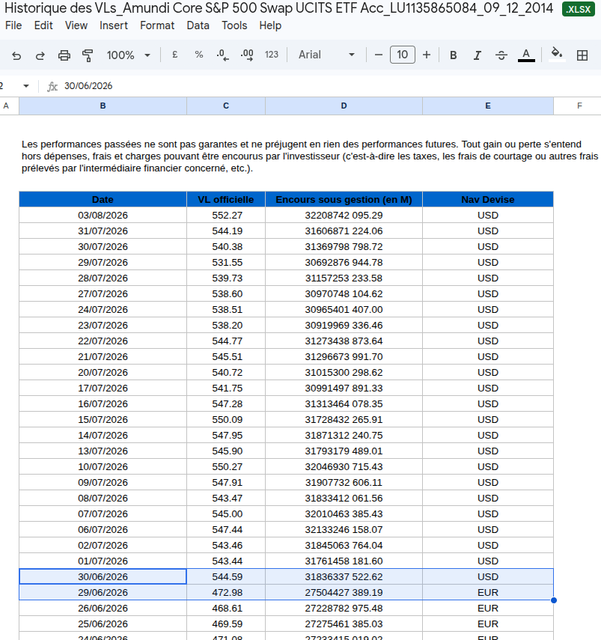This screenshot has width=601, height=640.
Task: Open the View menu
Action: point(76,25)
